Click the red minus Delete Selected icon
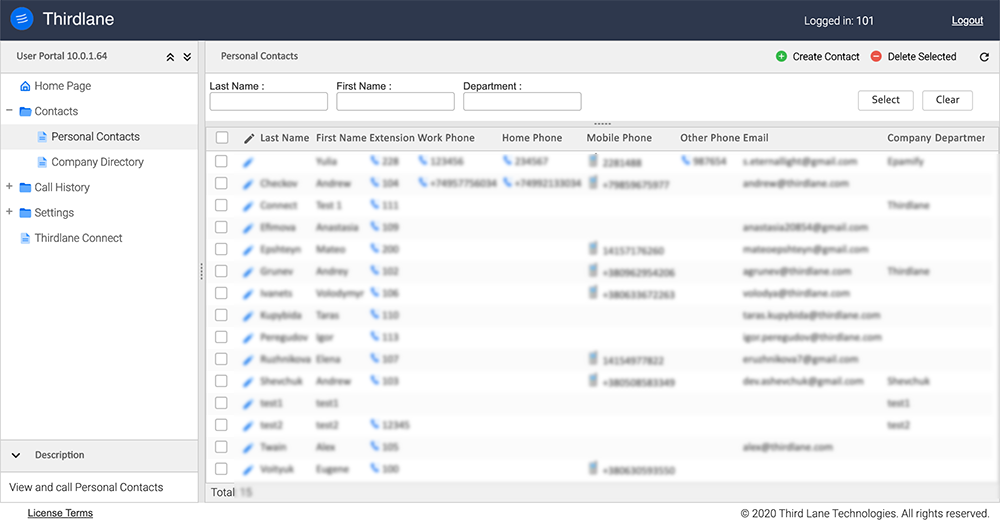1000x524 pixels. pos(876,56)
